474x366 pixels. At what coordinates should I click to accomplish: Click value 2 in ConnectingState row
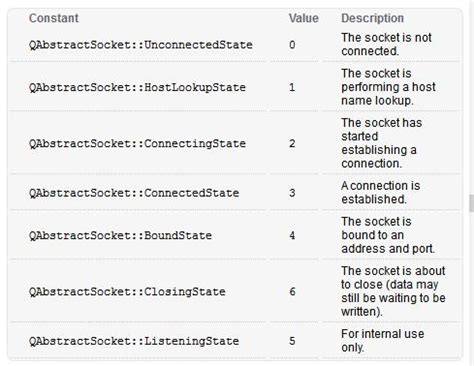click(292, 144)
